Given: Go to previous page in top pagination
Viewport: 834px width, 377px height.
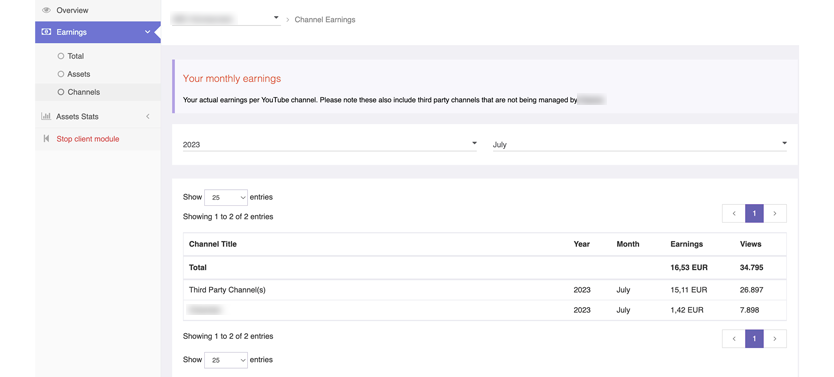Looking at the screenshot, I should point(734,213).
